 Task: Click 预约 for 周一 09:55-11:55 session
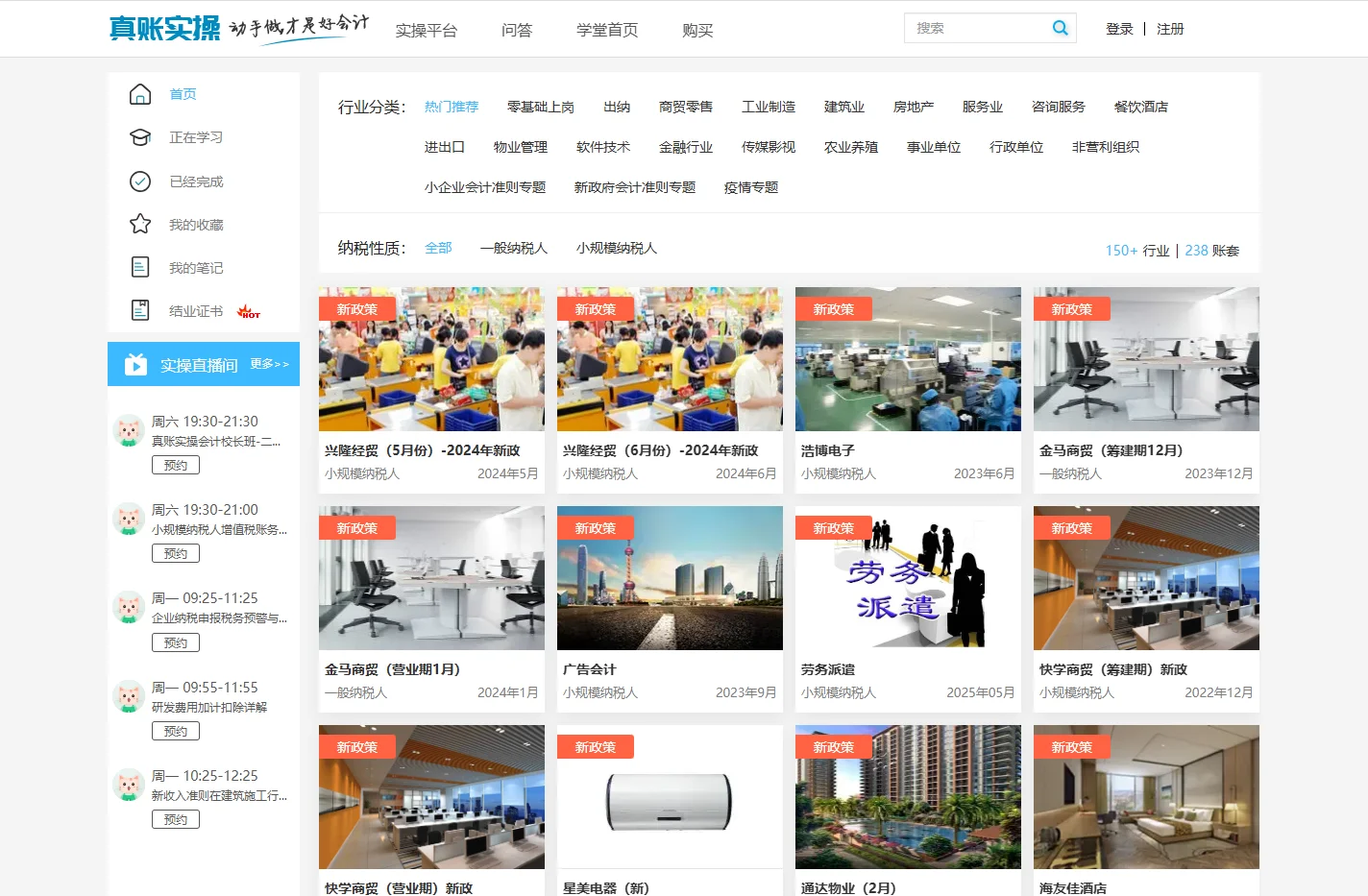tap(176, 731)
